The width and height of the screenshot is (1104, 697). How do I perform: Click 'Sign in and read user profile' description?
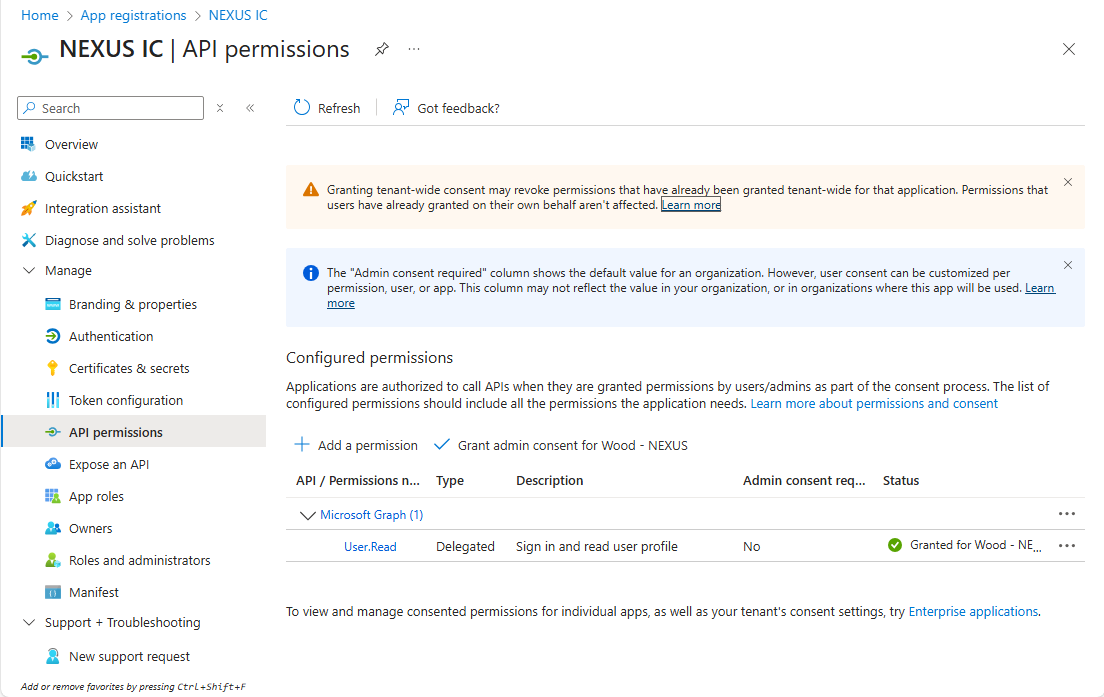[x=596, y=546]
